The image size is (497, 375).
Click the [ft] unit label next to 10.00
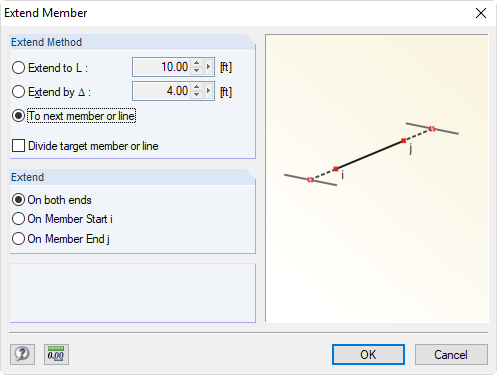(x=226, y=67)
